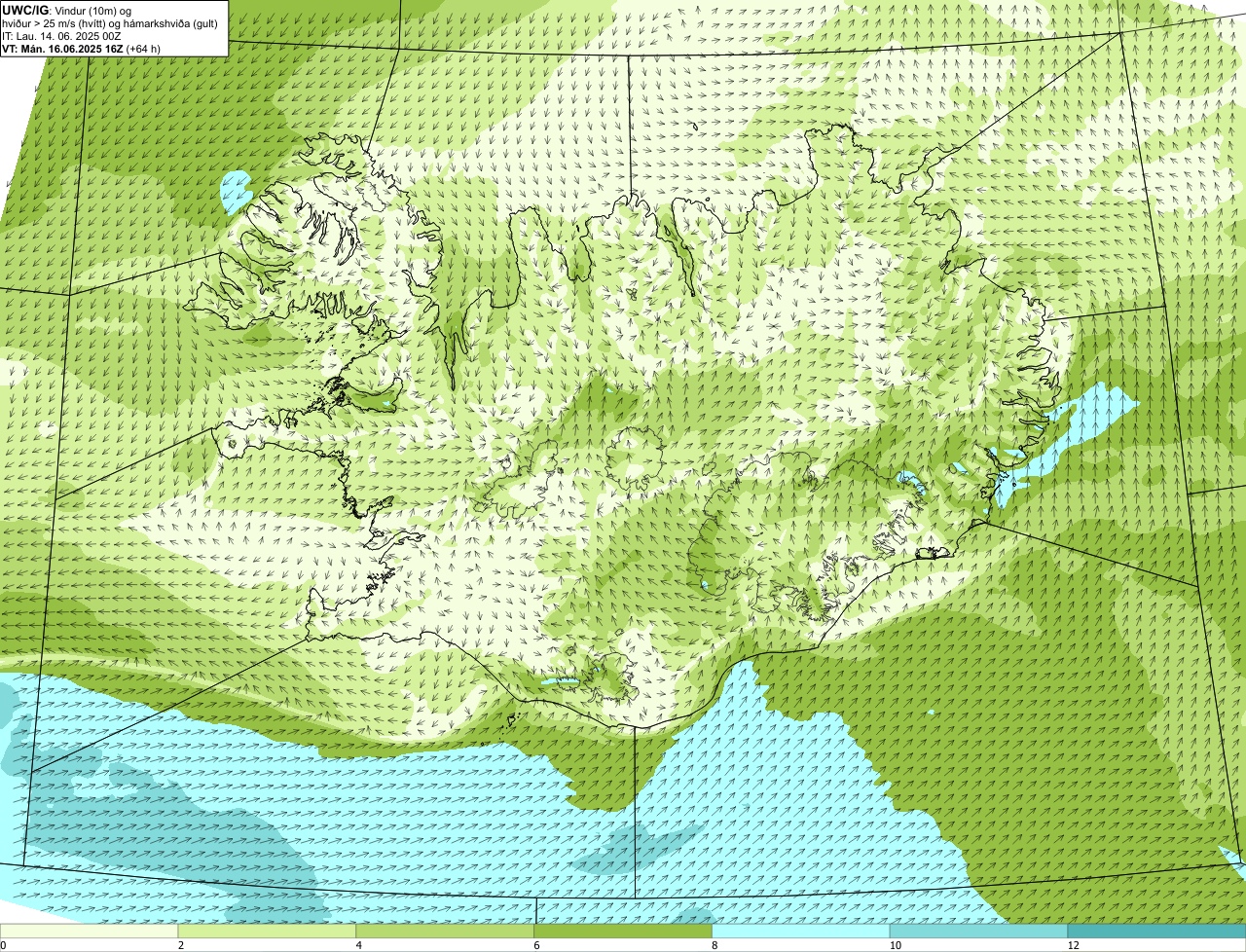Select the 2–4 m/s pale green color segment
This screenshot has height=952, width=1246.
[x=268, y=932]
